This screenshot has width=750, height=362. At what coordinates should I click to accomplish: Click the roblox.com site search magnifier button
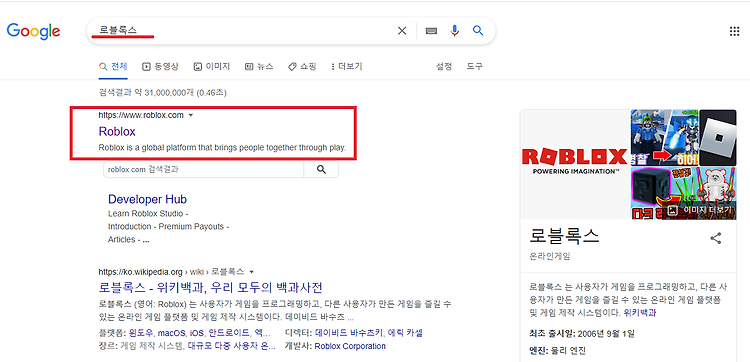point(321,169)
